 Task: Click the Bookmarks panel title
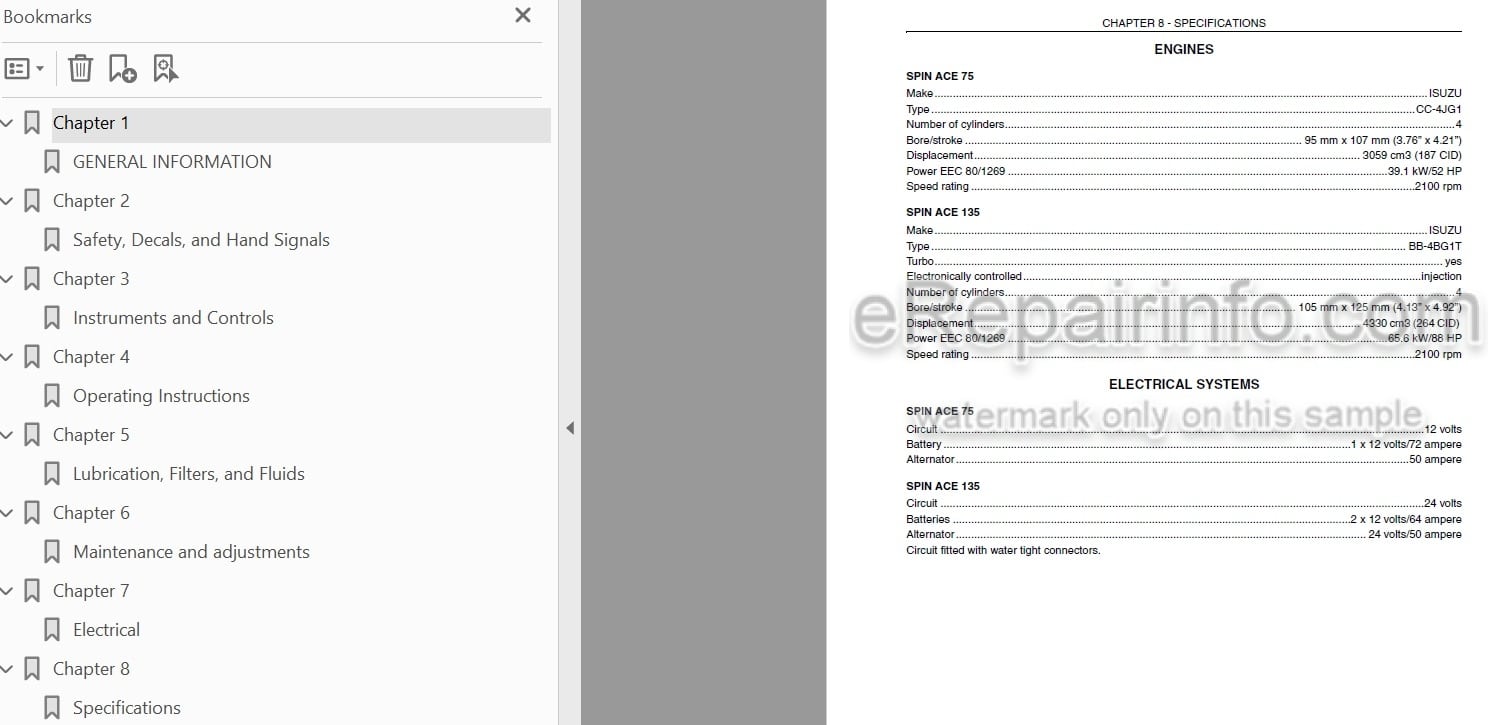click(47, 17)
